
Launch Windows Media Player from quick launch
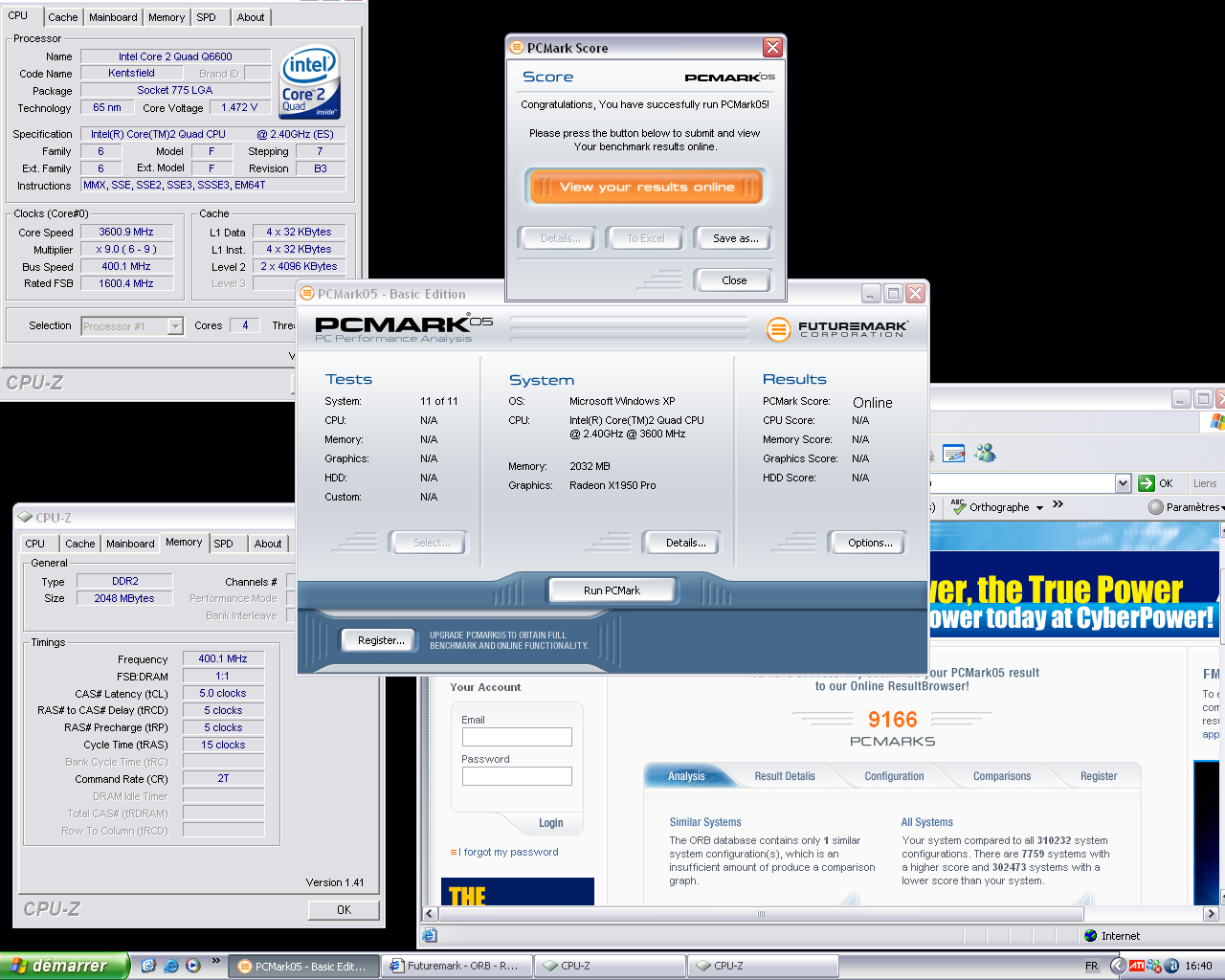pyautogui.click(x=193, y=966)
